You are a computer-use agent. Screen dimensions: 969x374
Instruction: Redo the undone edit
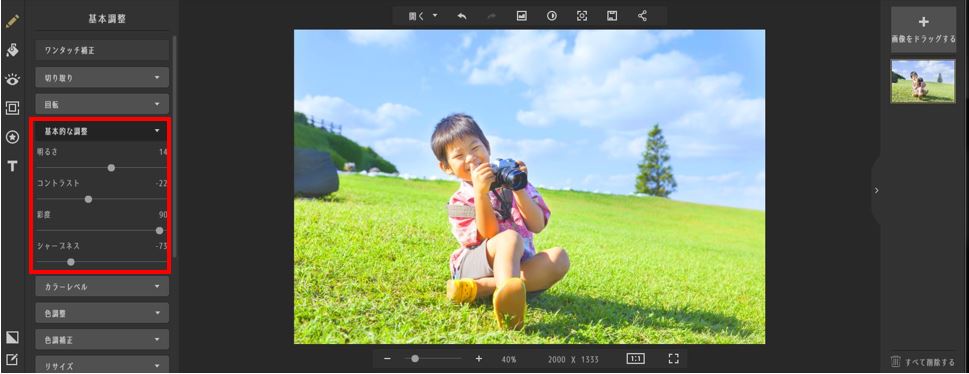point(492,16)
